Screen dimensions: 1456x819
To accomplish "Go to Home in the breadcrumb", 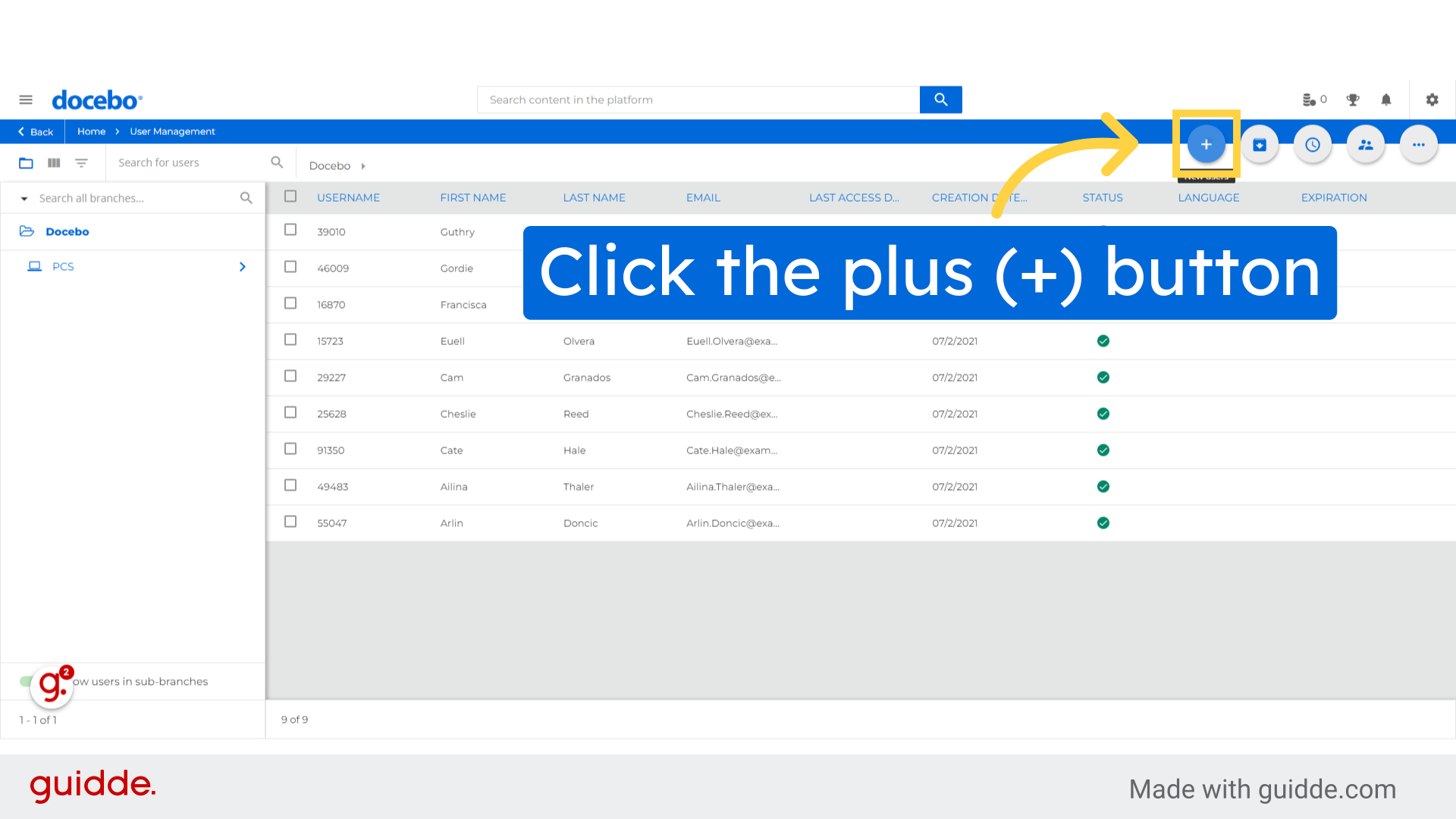I will 91,131.
